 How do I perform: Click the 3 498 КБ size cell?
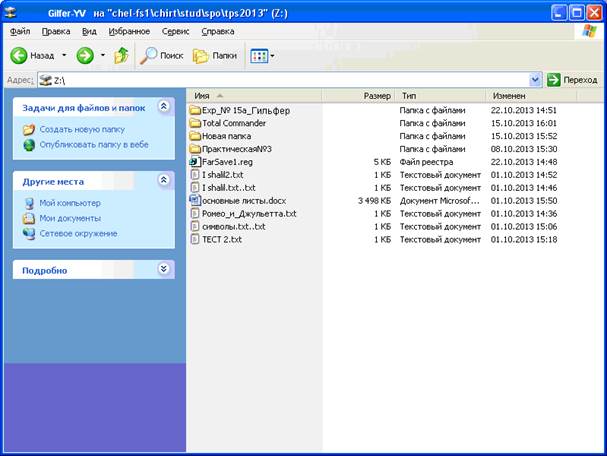pyautogui.click(x=374, y=201)
